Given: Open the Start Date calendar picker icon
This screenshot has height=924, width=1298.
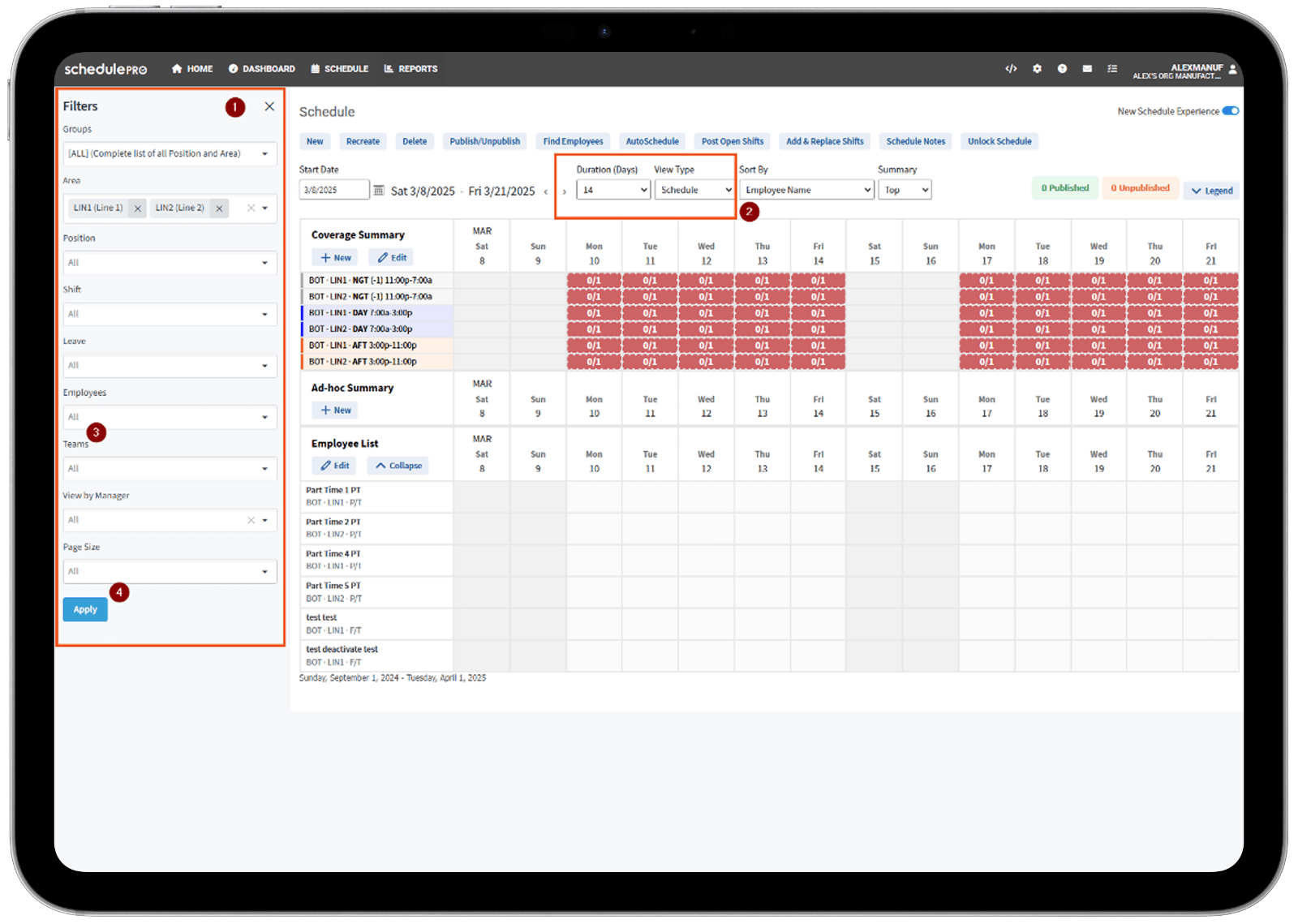Looking at the screenshot, I should 378,190.
